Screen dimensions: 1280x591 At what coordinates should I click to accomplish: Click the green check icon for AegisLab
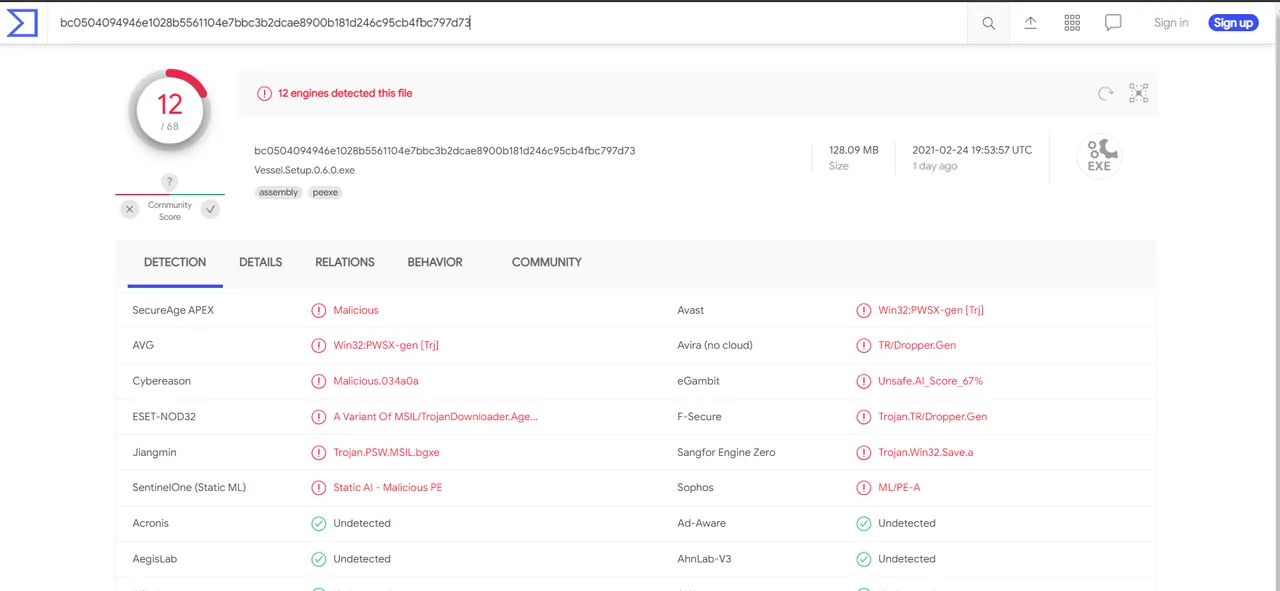(319, 559)
